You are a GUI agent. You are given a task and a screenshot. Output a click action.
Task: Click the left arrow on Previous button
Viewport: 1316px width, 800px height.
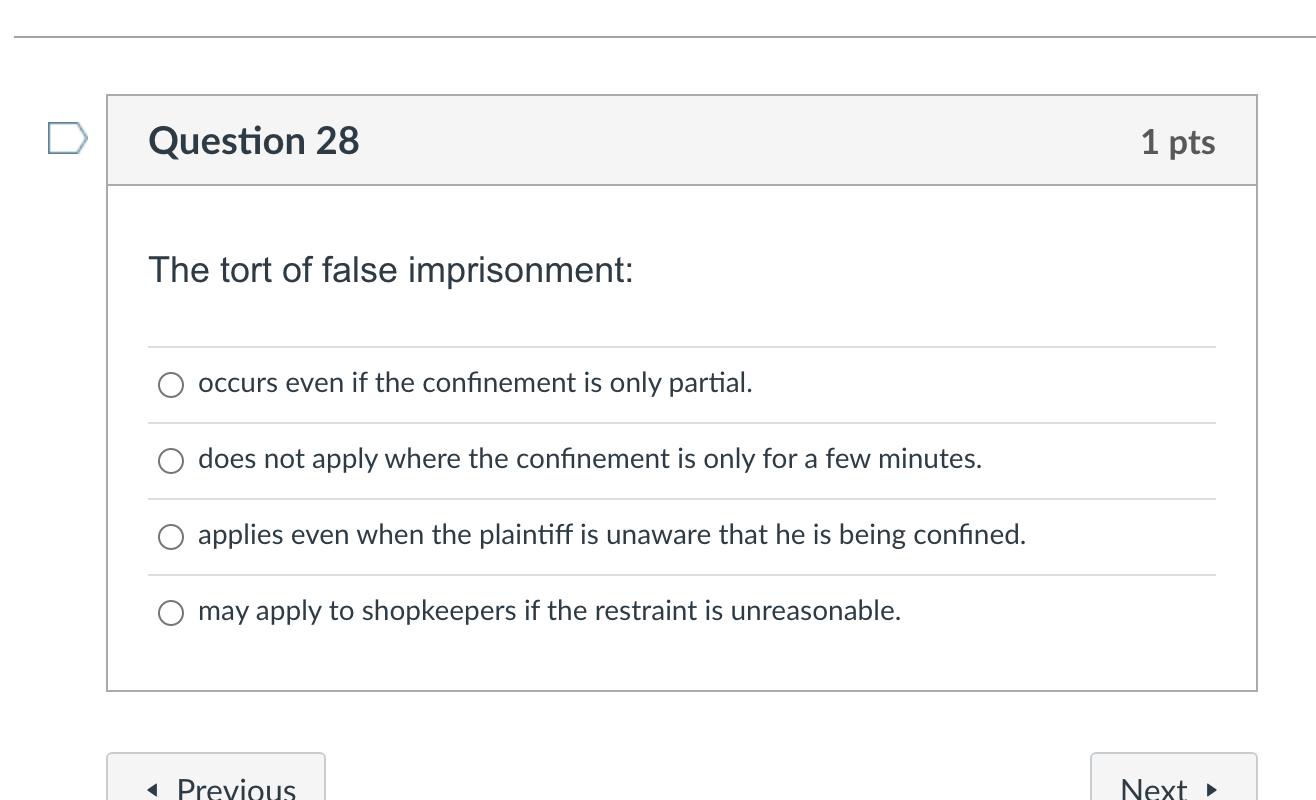click(152, 789)
